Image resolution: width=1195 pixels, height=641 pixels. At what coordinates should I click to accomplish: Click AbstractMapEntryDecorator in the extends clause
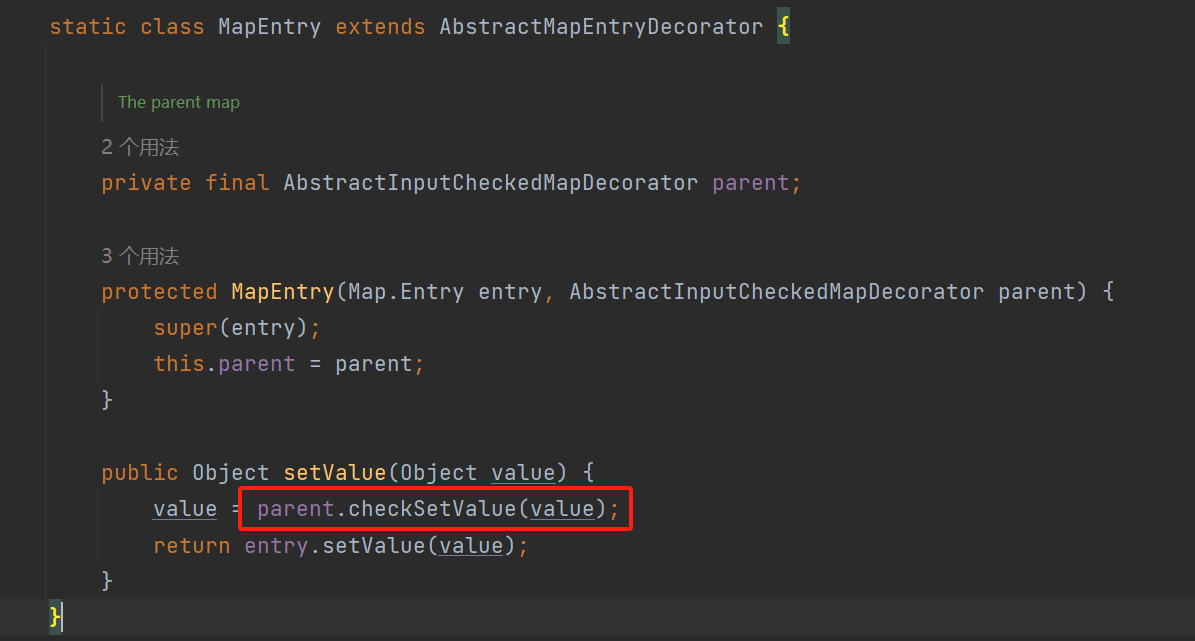coord(600,27)
